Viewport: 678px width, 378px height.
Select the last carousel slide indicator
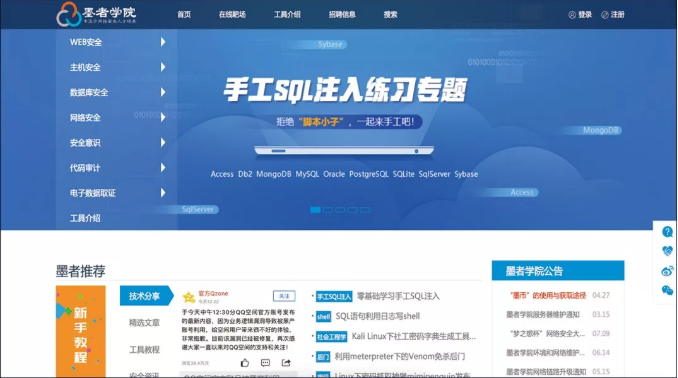[365, 210]
